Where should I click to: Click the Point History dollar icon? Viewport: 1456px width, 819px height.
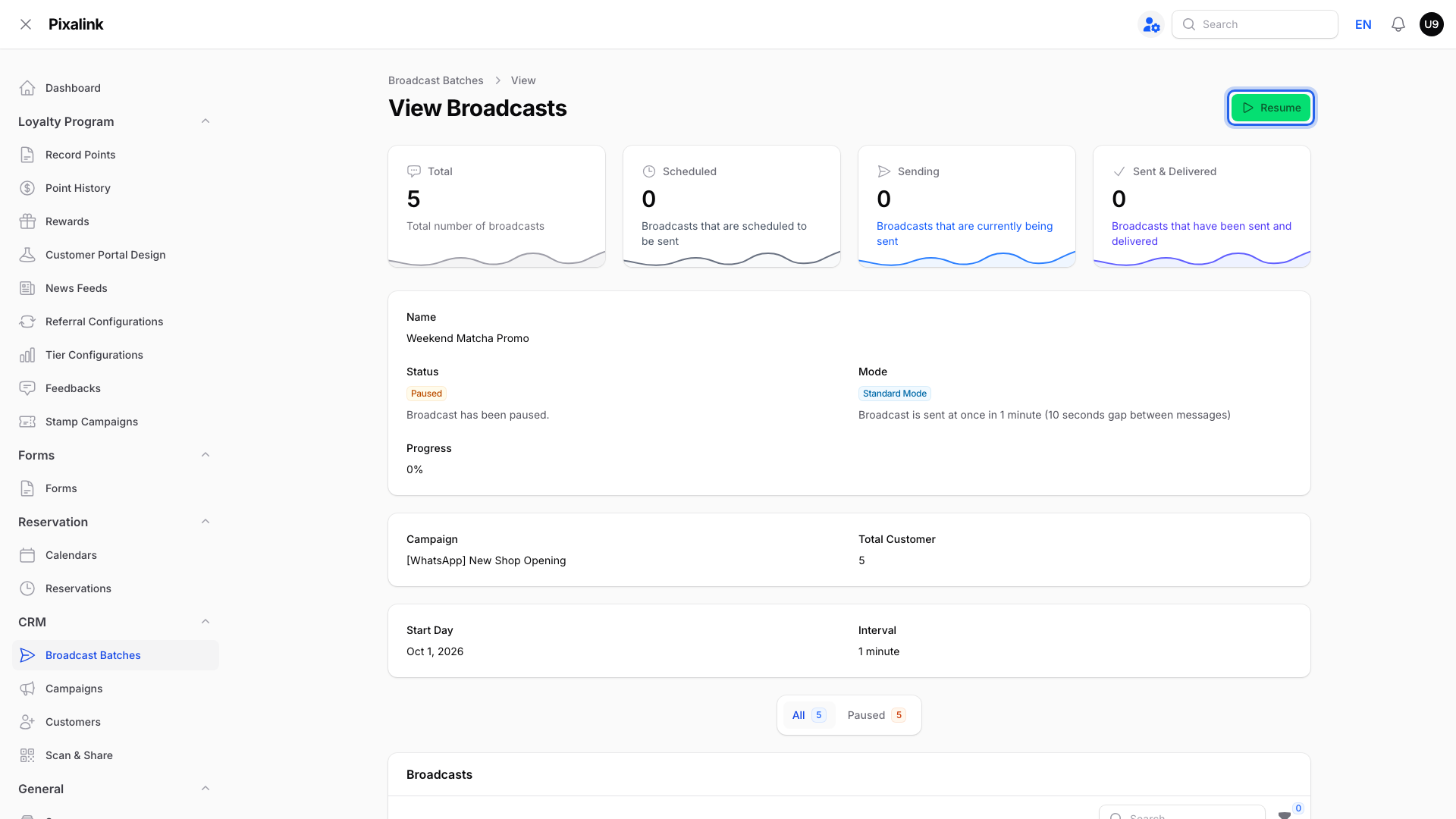(x=27, y=188)
